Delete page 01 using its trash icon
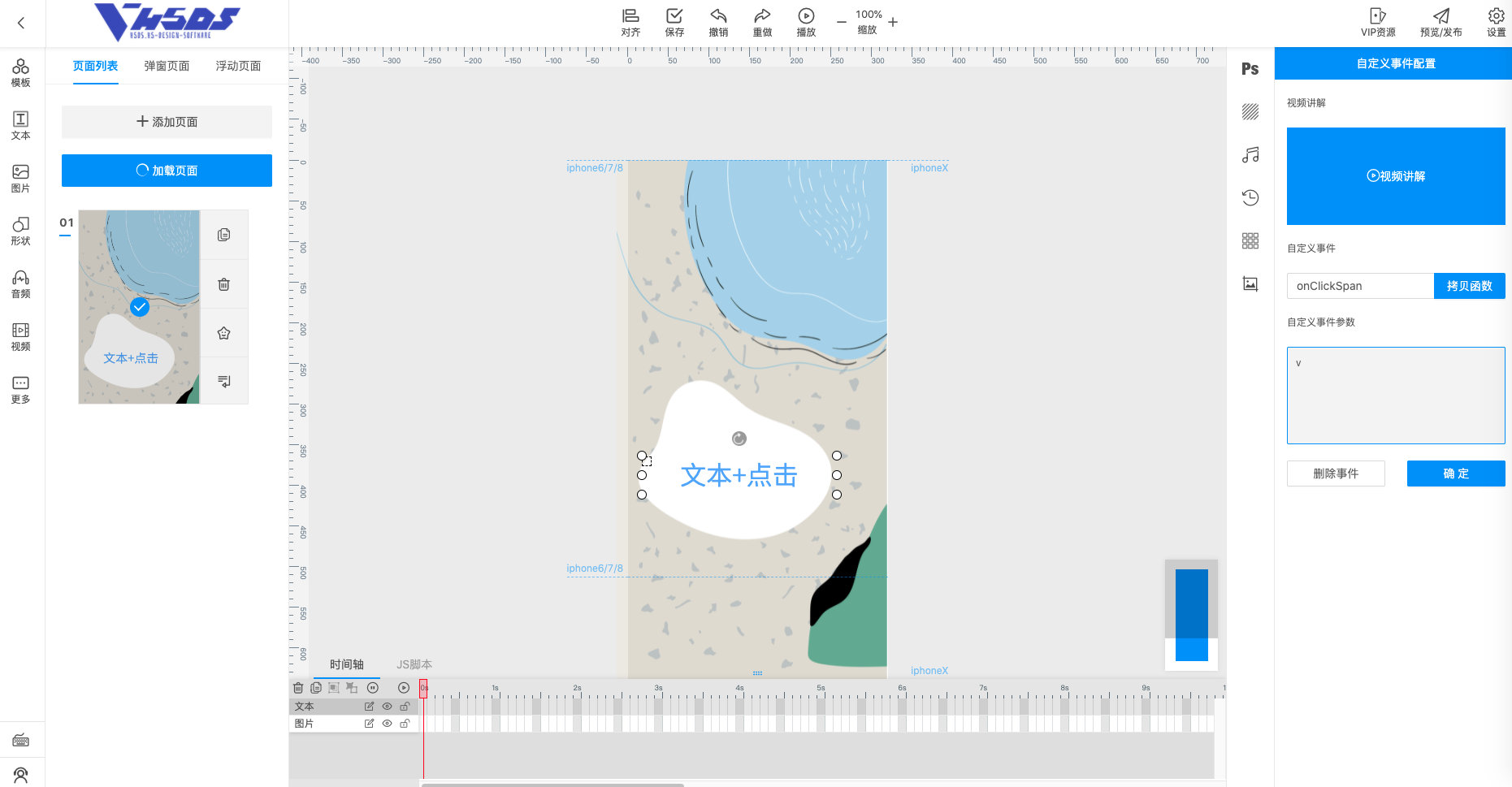1512x787 pixels. (223, 284)
